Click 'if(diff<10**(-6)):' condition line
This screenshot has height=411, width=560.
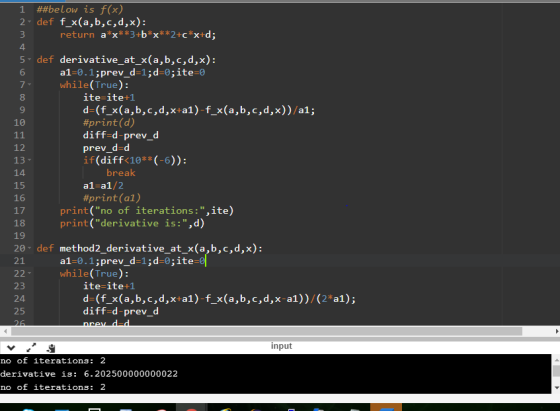click(x=135, y=160)
